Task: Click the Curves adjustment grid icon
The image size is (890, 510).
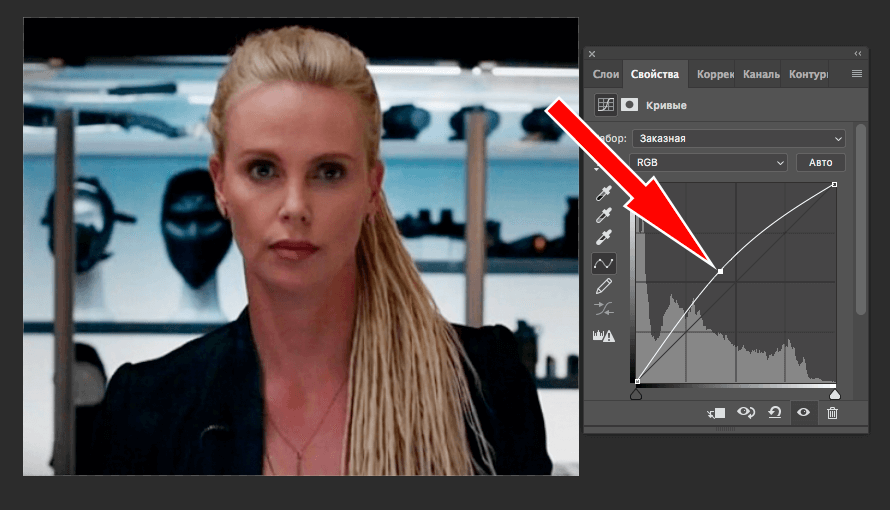Action: point(606,105)
